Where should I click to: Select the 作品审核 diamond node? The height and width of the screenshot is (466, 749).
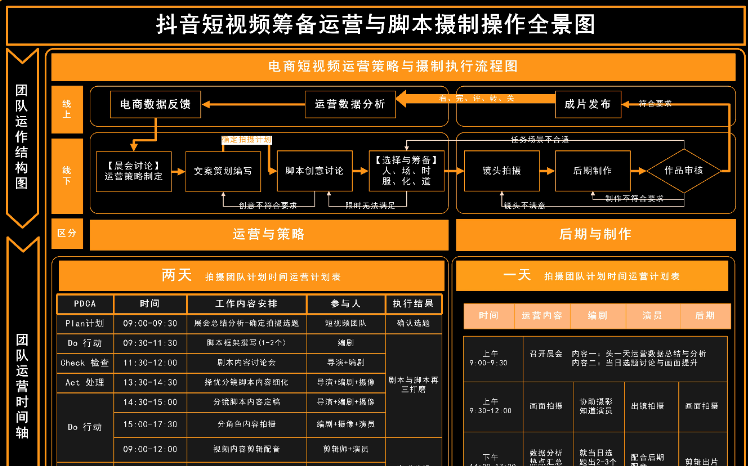pos(684,171)
